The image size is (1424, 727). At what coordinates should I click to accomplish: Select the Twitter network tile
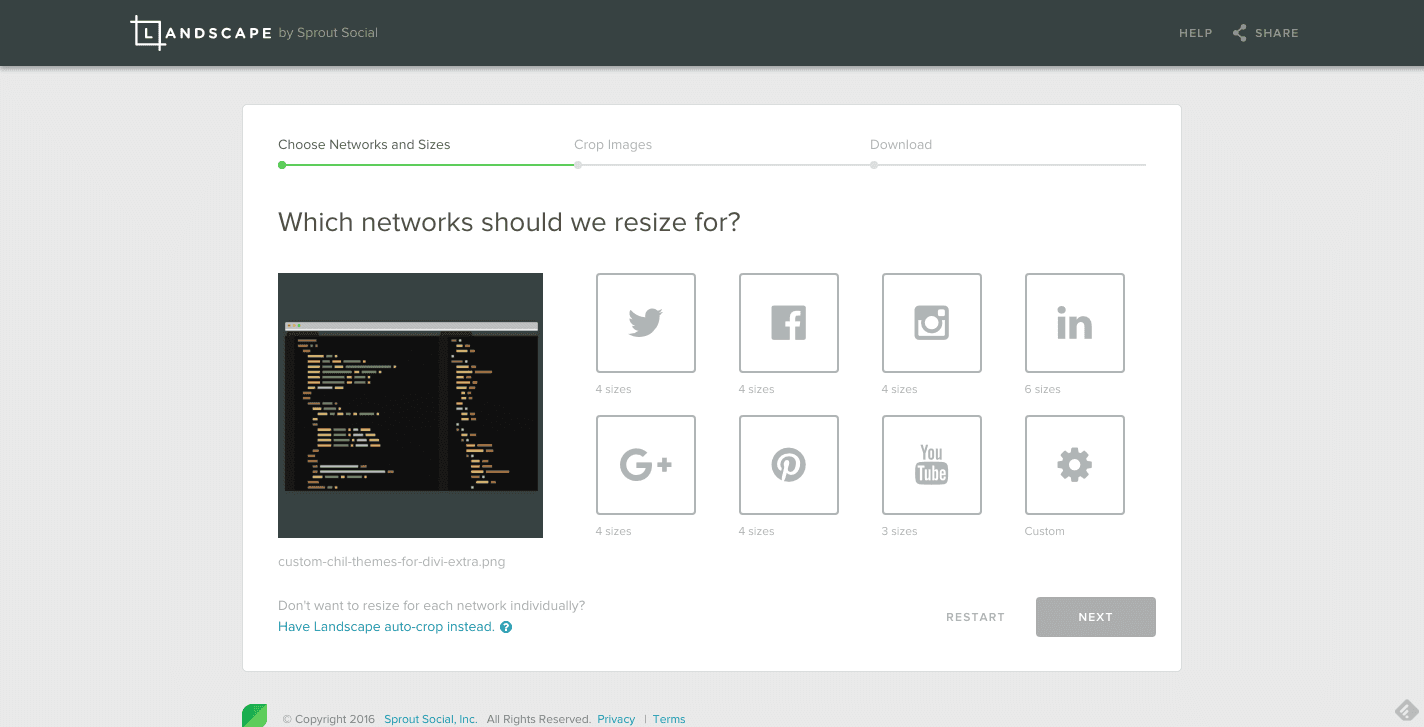click(x=646, y=323)
